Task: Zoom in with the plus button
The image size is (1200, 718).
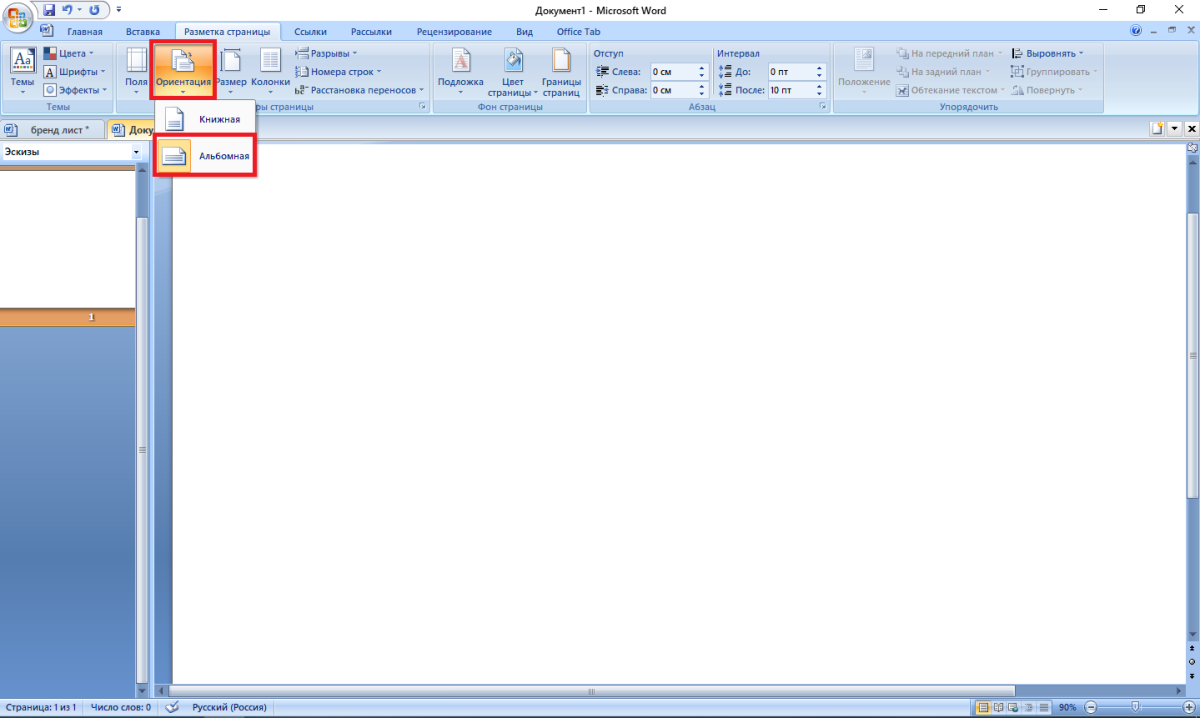Action: point(1188,707)
